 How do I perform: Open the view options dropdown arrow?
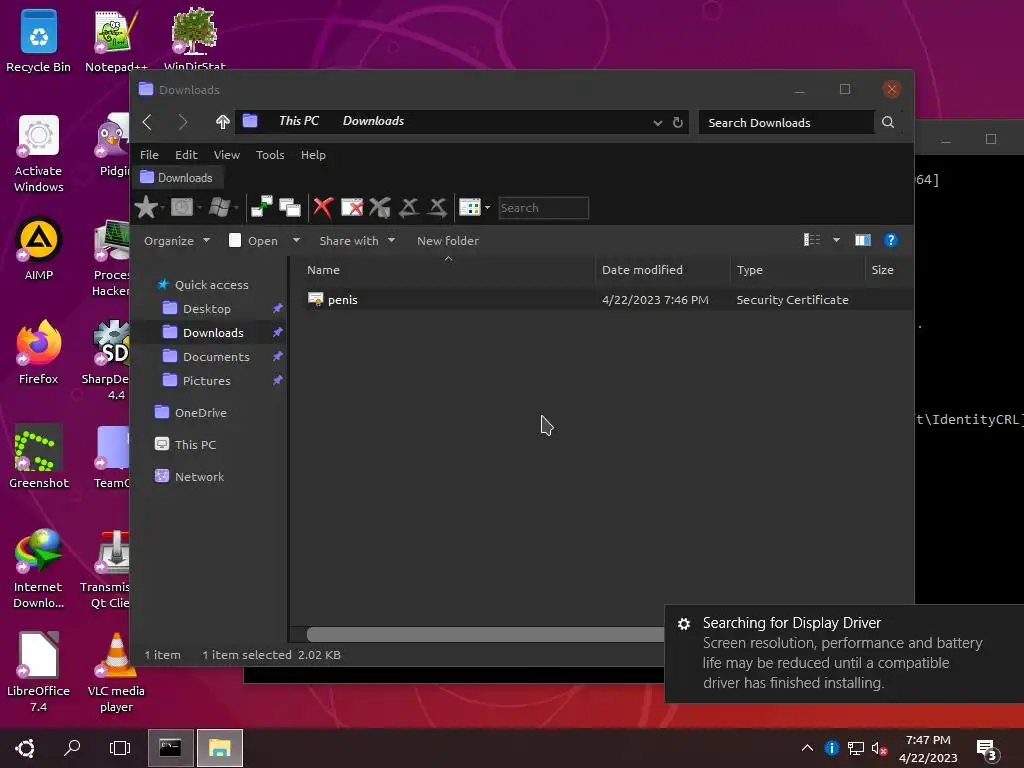click(837, 240)
